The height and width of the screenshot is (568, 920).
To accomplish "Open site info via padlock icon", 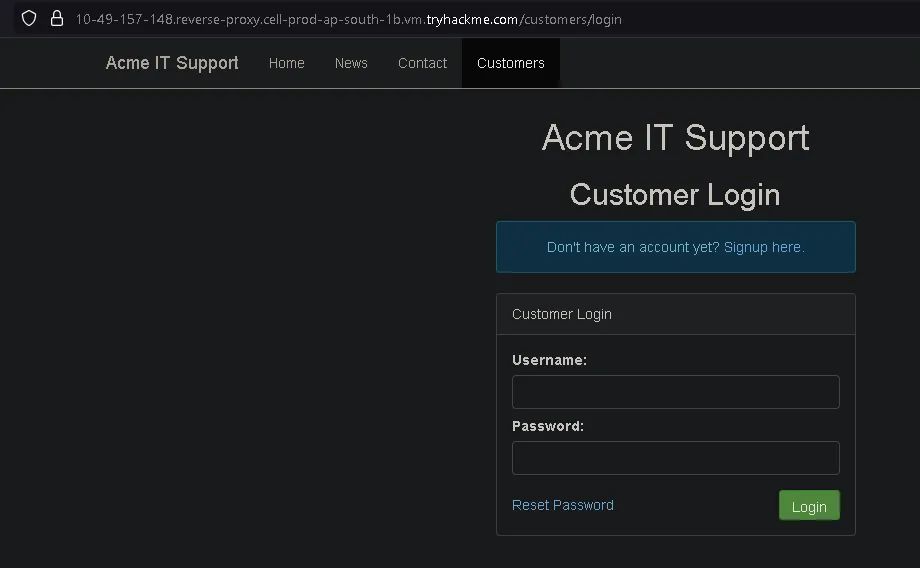I will point(57,19).
